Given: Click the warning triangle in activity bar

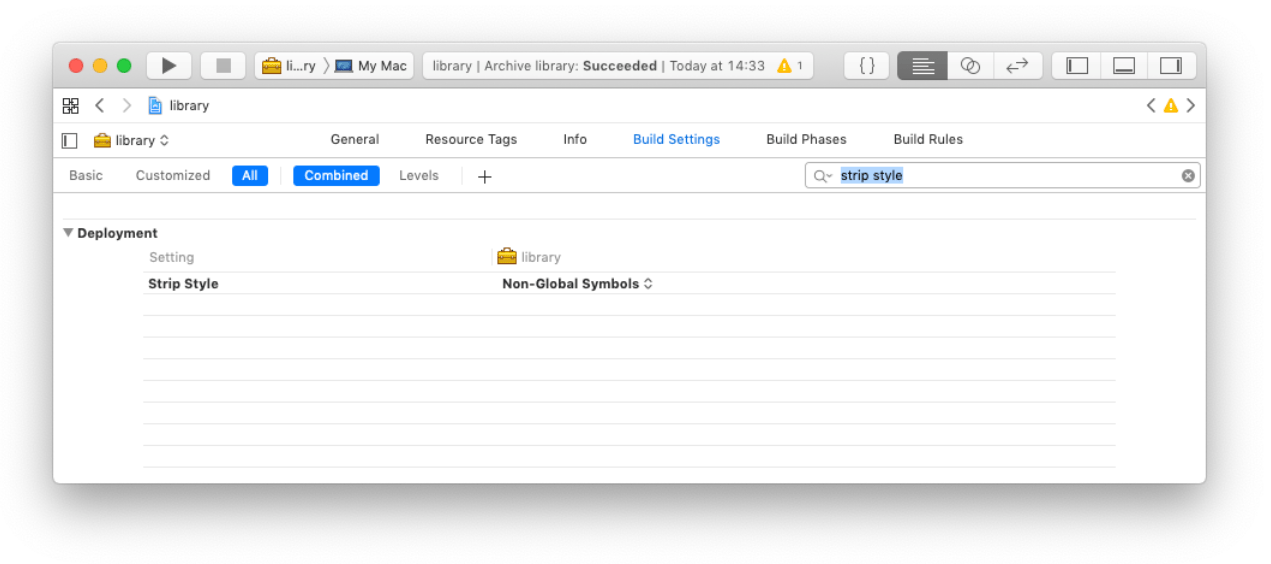Looking at the screenshot, I should 784,66.
